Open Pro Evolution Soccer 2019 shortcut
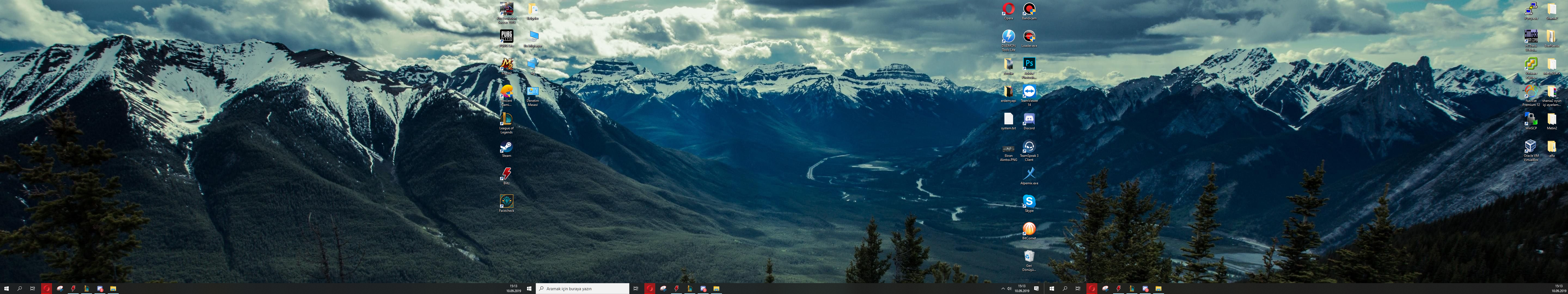 (x=506, y=12)
